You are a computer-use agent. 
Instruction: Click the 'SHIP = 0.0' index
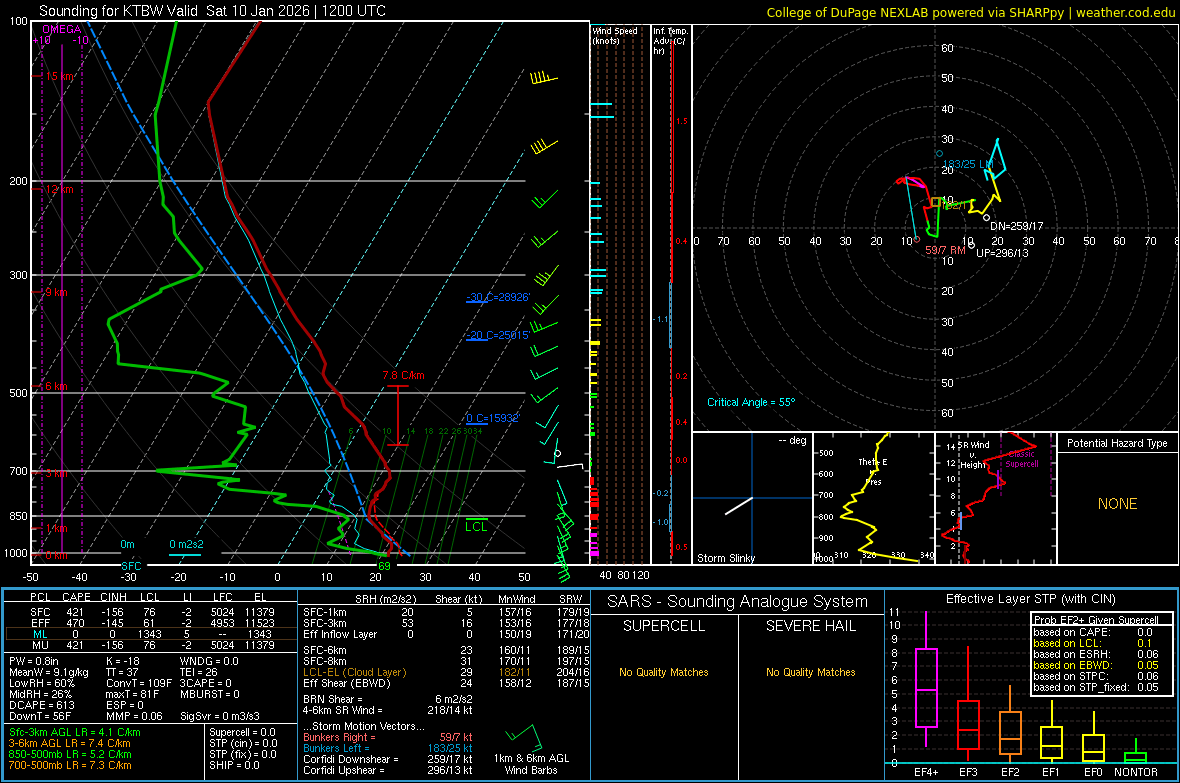pos(234,765)
